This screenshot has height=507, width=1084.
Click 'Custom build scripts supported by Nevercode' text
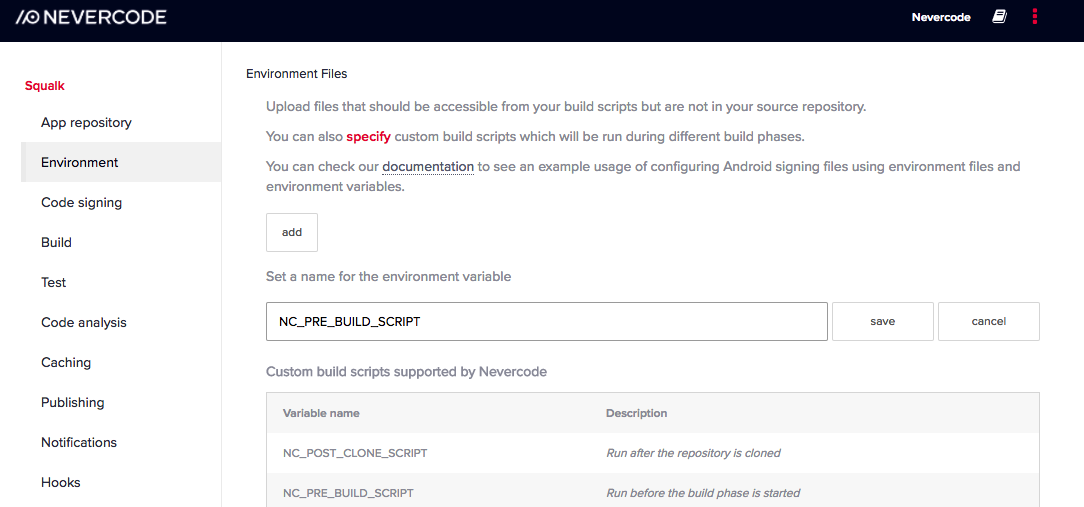[406, 372]
